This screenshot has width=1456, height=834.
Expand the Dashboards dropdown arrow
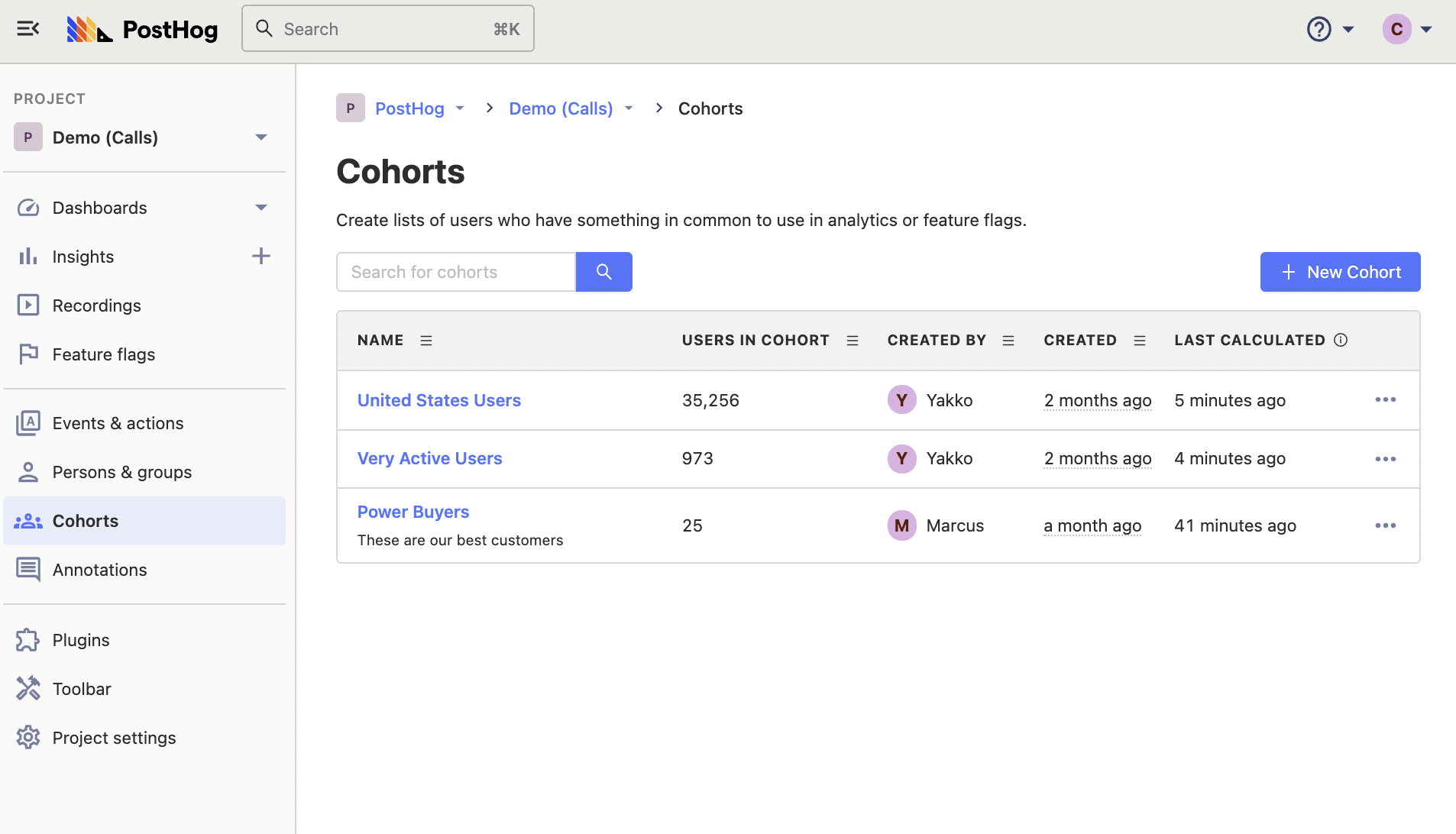(261, 208)
